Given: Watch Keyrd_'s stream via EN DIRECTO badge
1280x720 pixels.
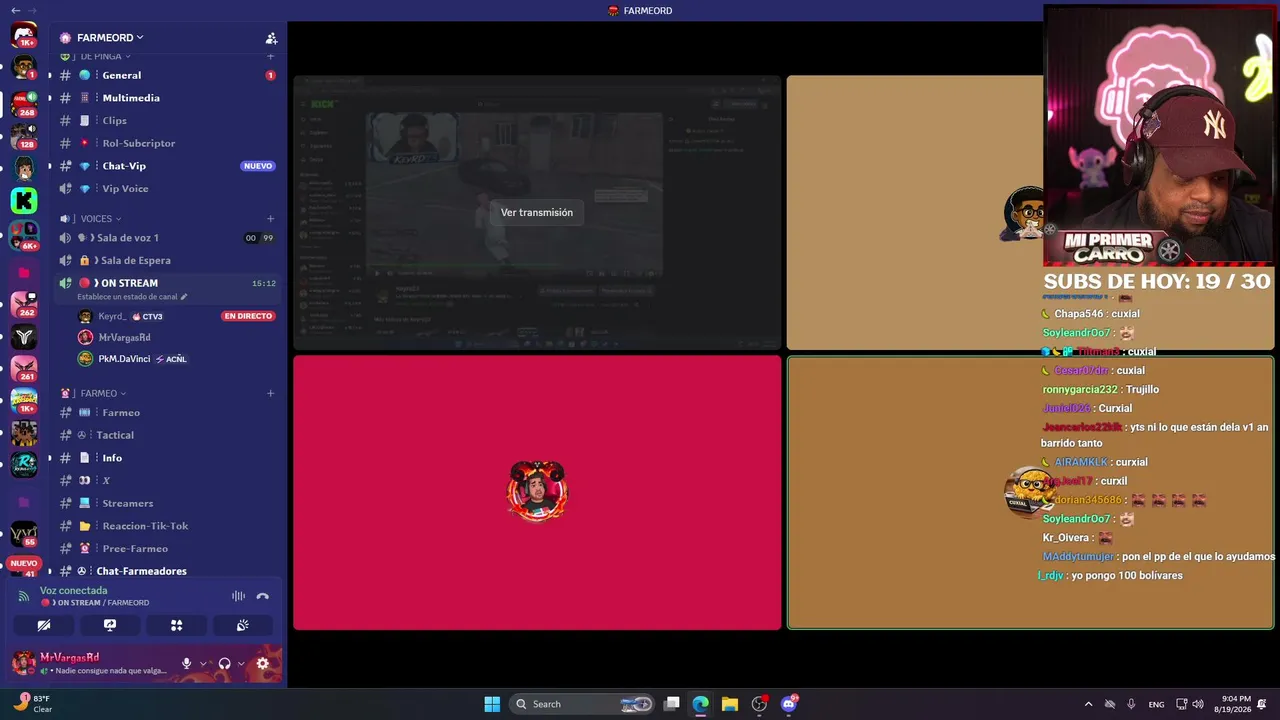Looking at the screenshot, I should coord(248,316).
